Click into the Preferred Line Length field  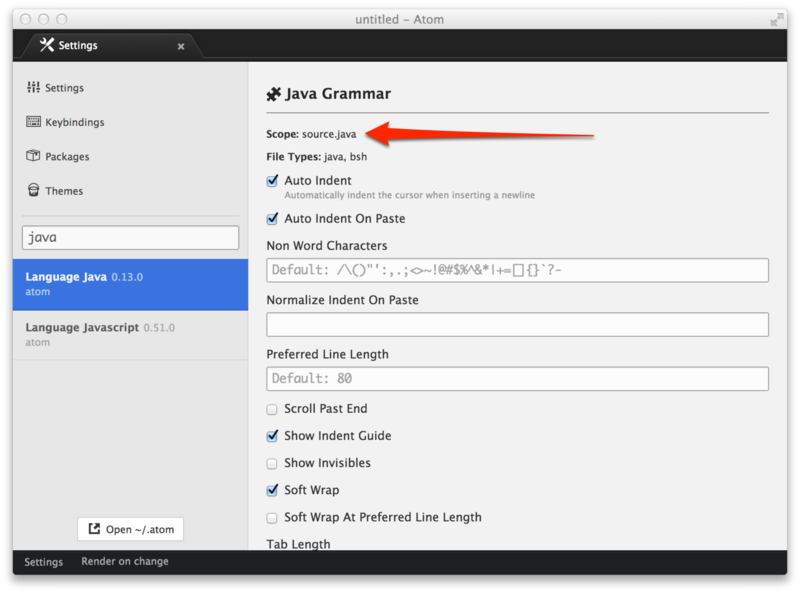(x=517, y=379)
